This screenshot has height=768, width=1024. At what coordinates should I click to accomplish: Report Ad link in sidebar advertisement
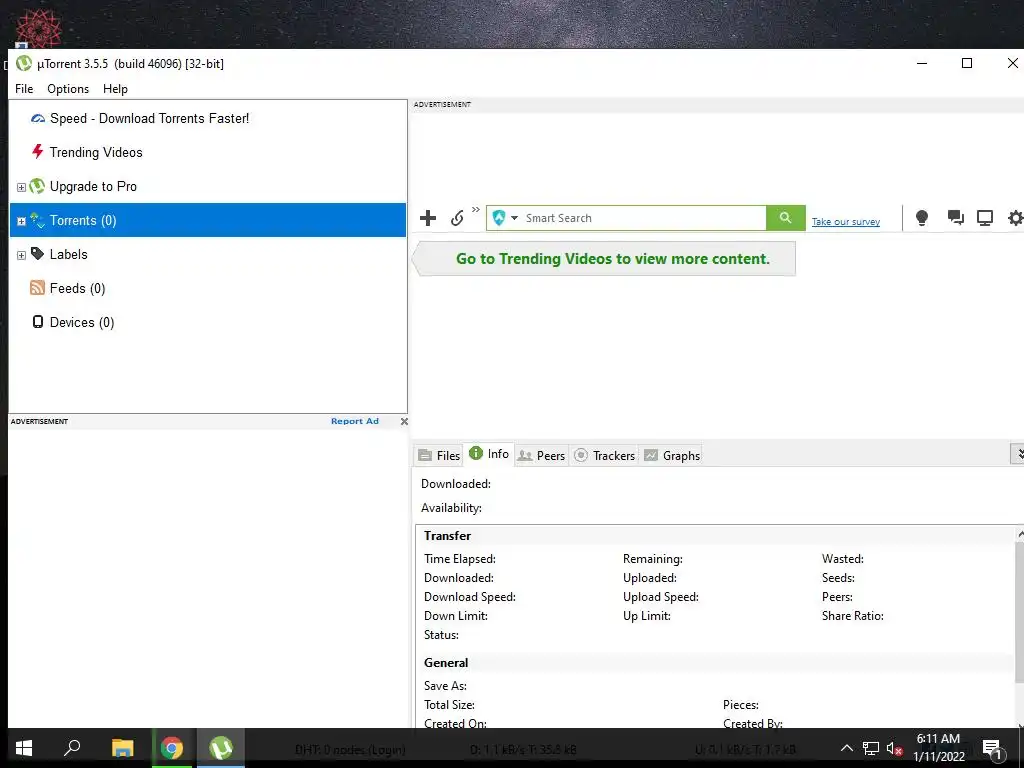coord(355,421)
